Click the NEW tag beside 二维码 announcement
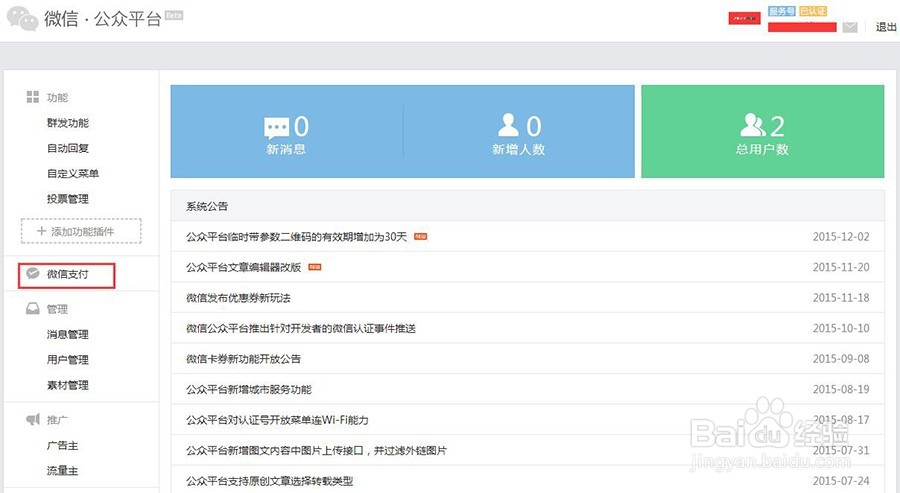This screenshot has width=900, height=493. point(421,236)
